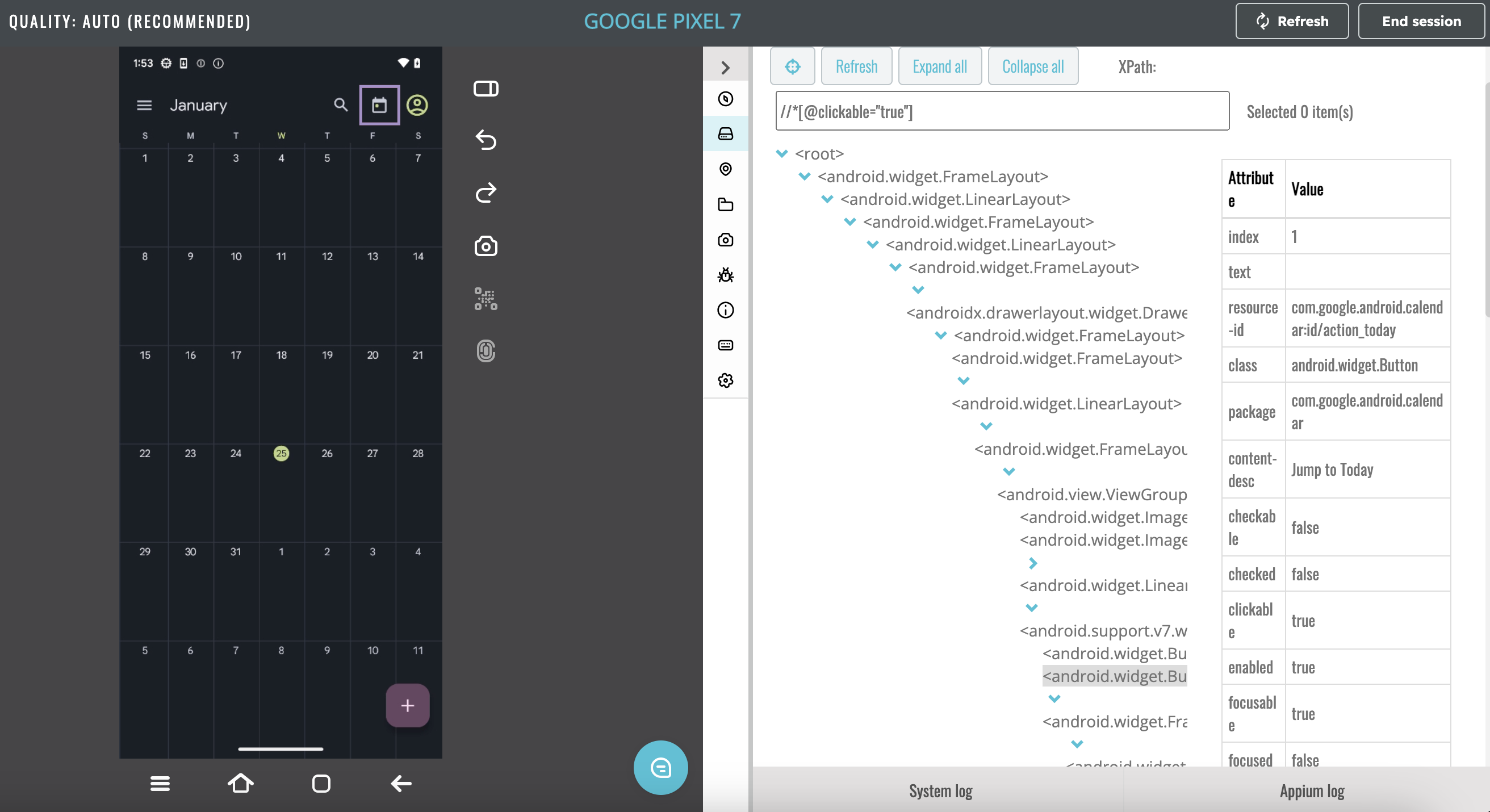
Task: Click the inspector Refresh button
Action: click(x=856, y=66)
